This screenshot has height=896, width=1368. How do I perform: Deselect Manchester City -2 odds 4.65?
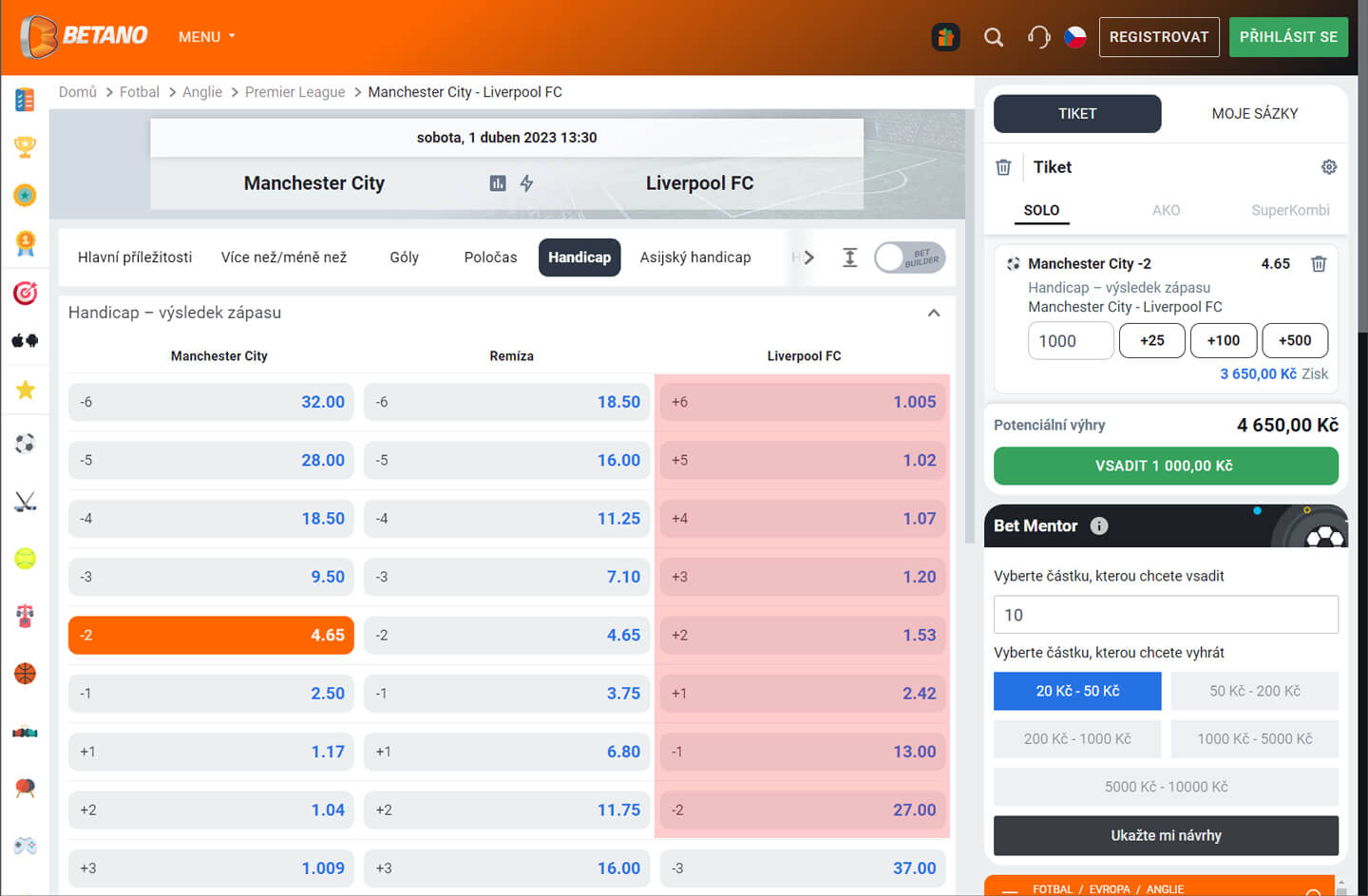coord(211,635)
